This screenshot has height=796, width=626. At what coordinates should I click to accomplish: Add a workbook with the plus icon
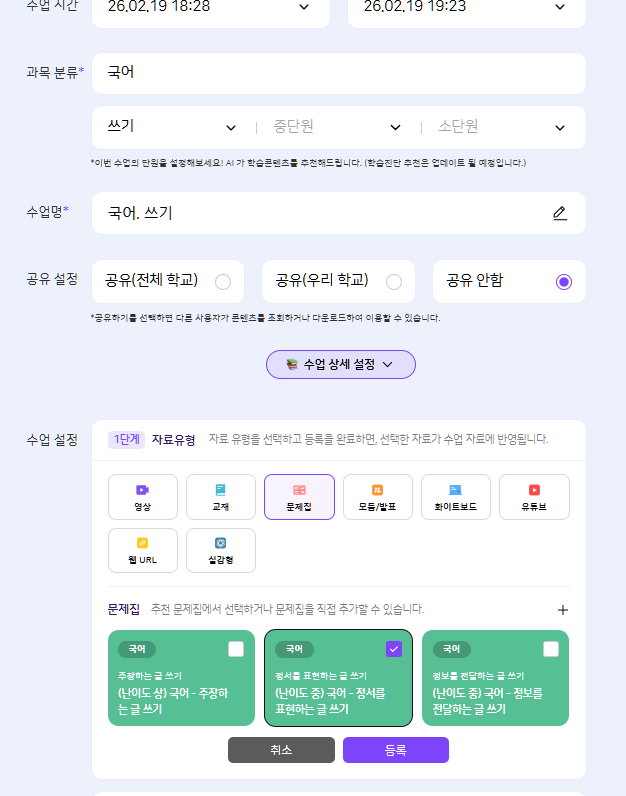563,609
